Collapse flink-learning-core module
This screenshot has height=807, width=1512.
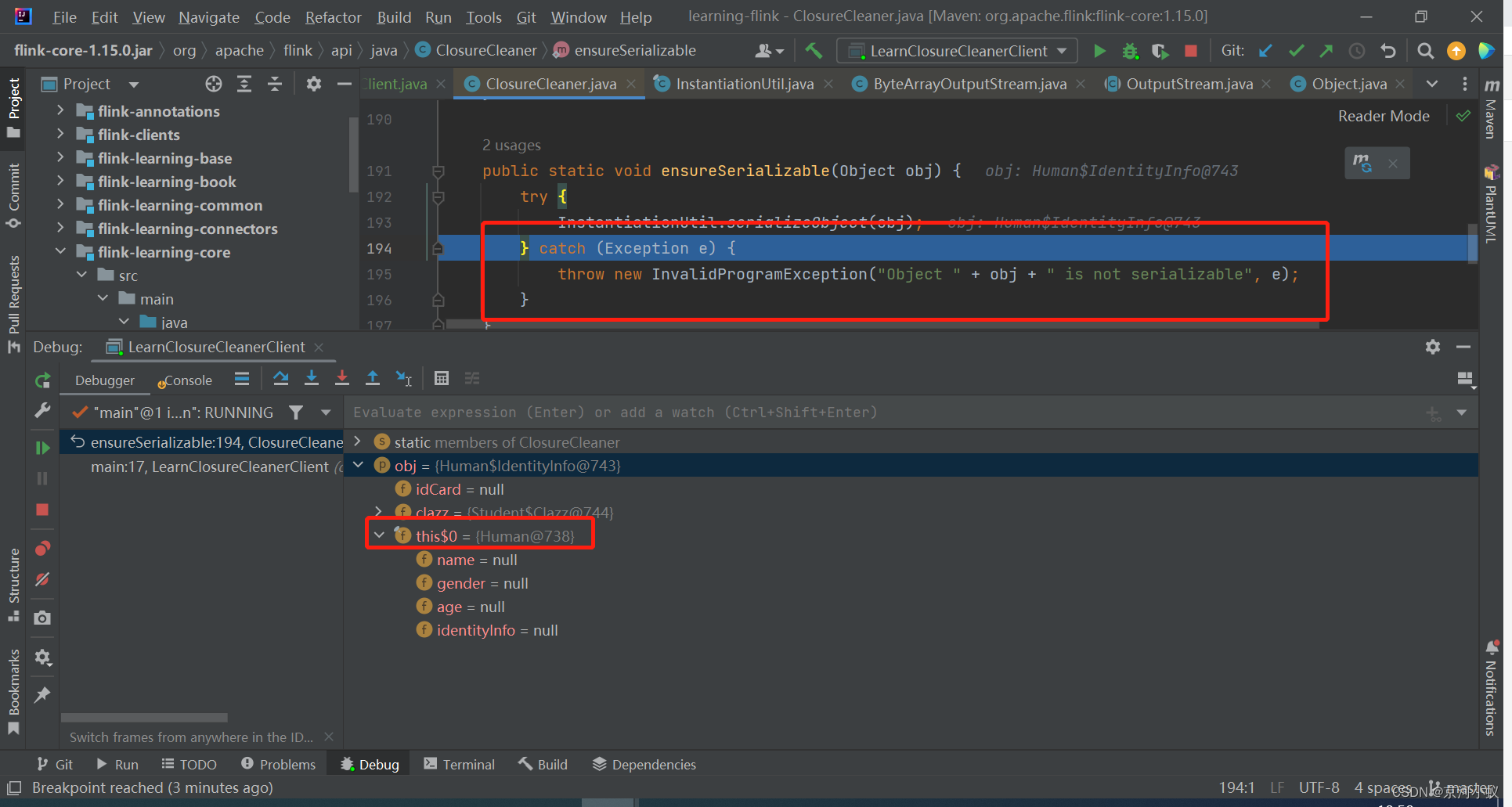click(x=60, y=252)
